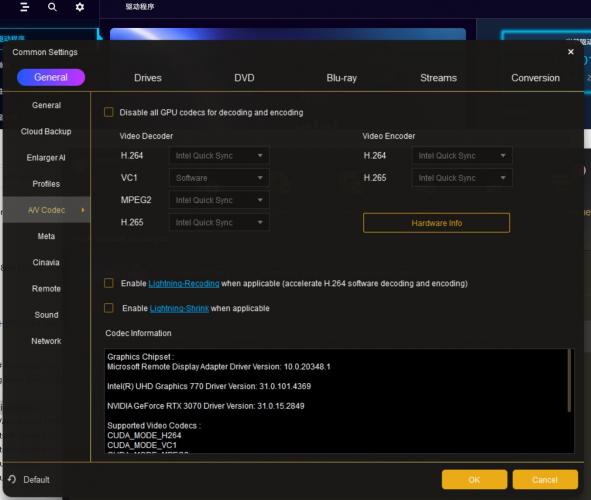Click the Default button label
The width and height of the screenshot is (591, 500).
pos(36,480)
